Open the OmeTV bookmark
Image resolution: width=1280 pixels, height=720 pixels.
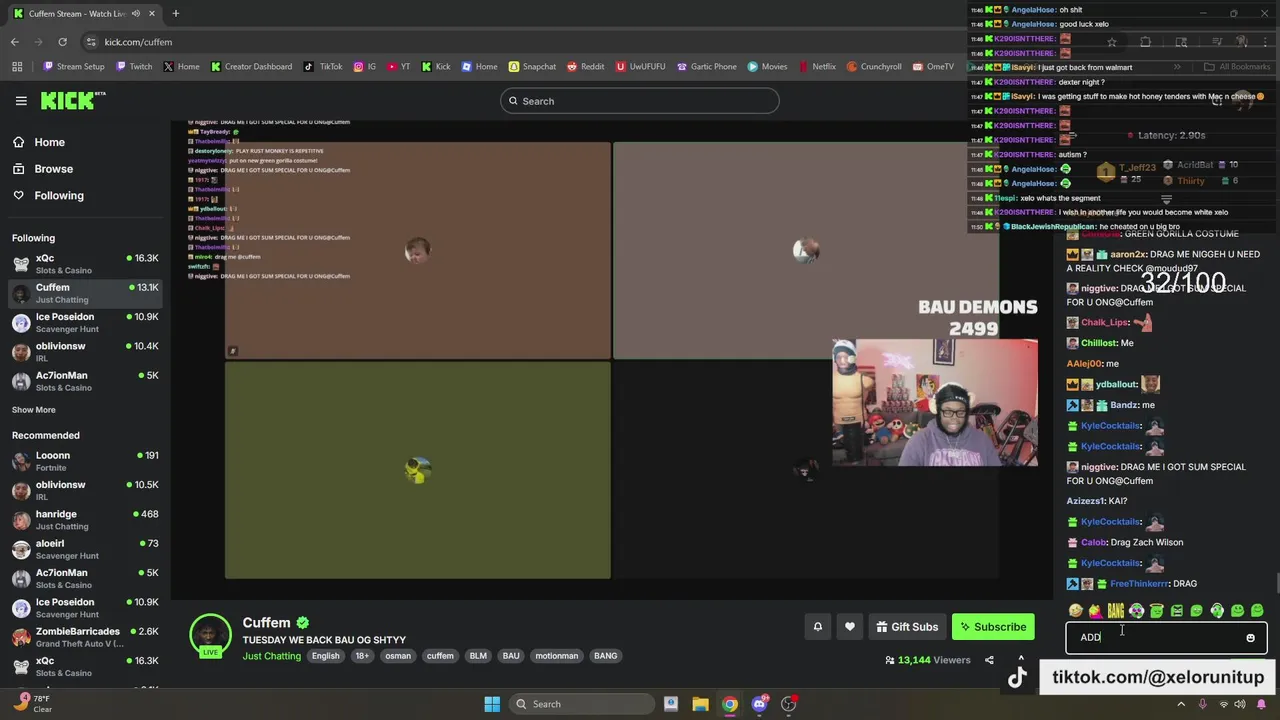coord(933,67)
